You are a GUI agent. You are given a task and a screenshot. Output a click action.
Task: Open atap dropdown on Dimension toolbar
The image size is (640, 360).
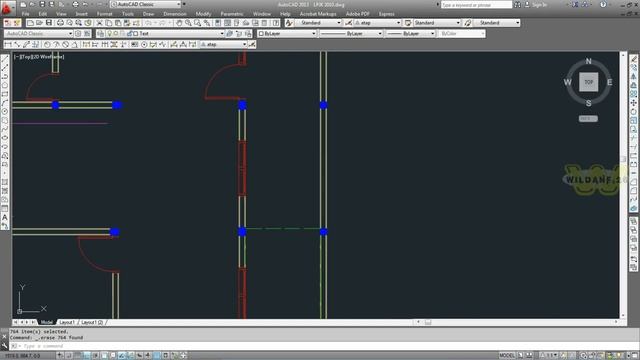point(224,44)
